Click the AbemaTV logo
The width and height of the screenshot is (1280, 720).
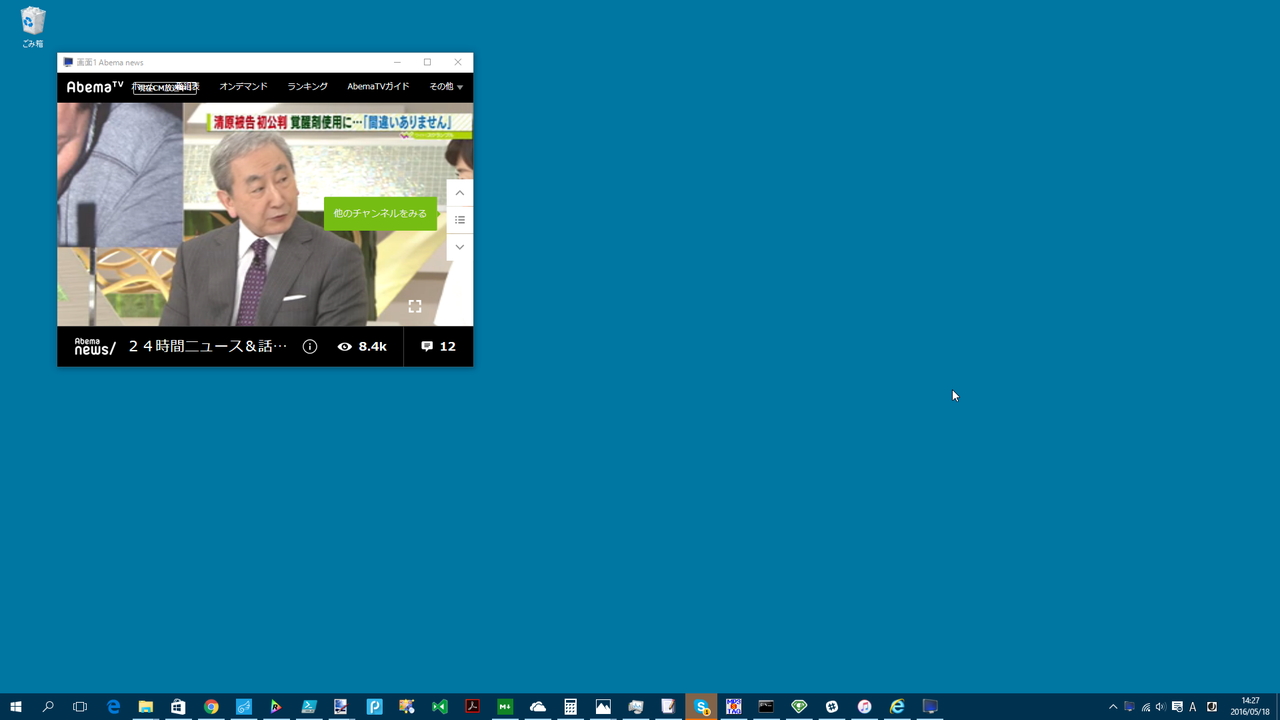coord(95,87)
